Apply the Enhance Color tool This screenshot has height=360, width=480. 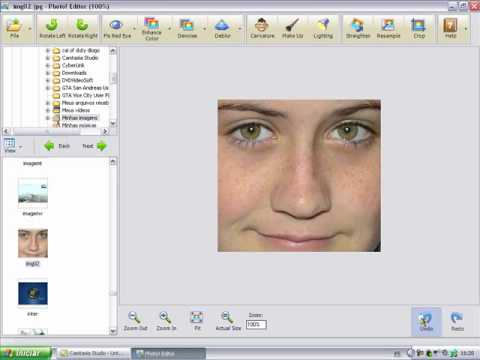tap(152, 29)
